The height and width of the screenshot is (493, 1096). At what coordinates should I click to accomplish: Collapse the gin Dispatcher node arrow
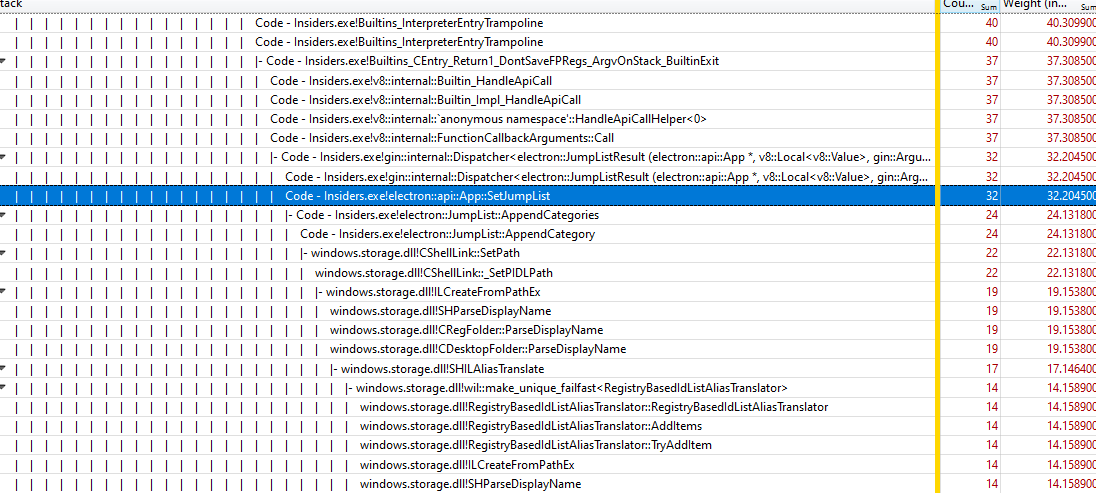coord(2,158)
